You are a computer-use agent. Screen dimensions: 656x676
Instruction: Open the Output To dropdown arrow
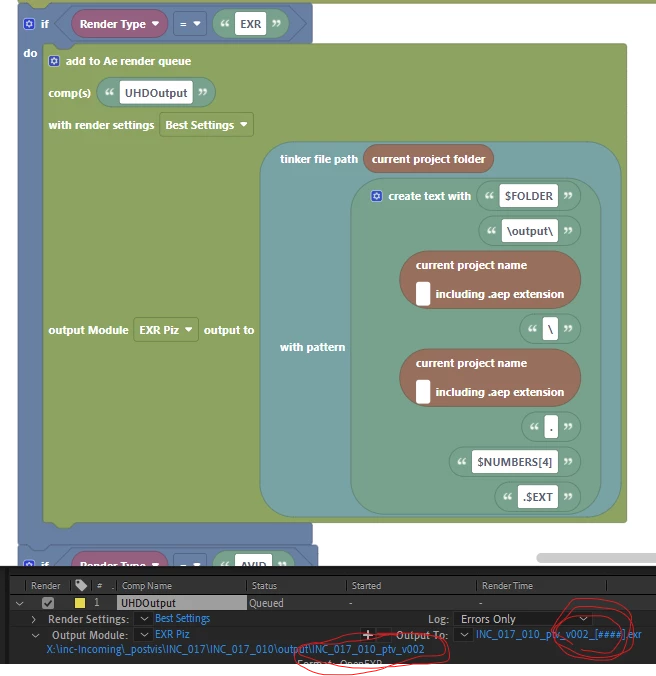coord(464,635)
